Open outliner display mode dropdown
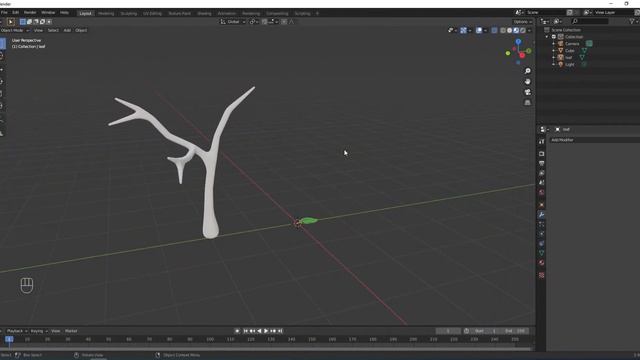The height and width of the screenshot is (360, 640). pos(545,21)
